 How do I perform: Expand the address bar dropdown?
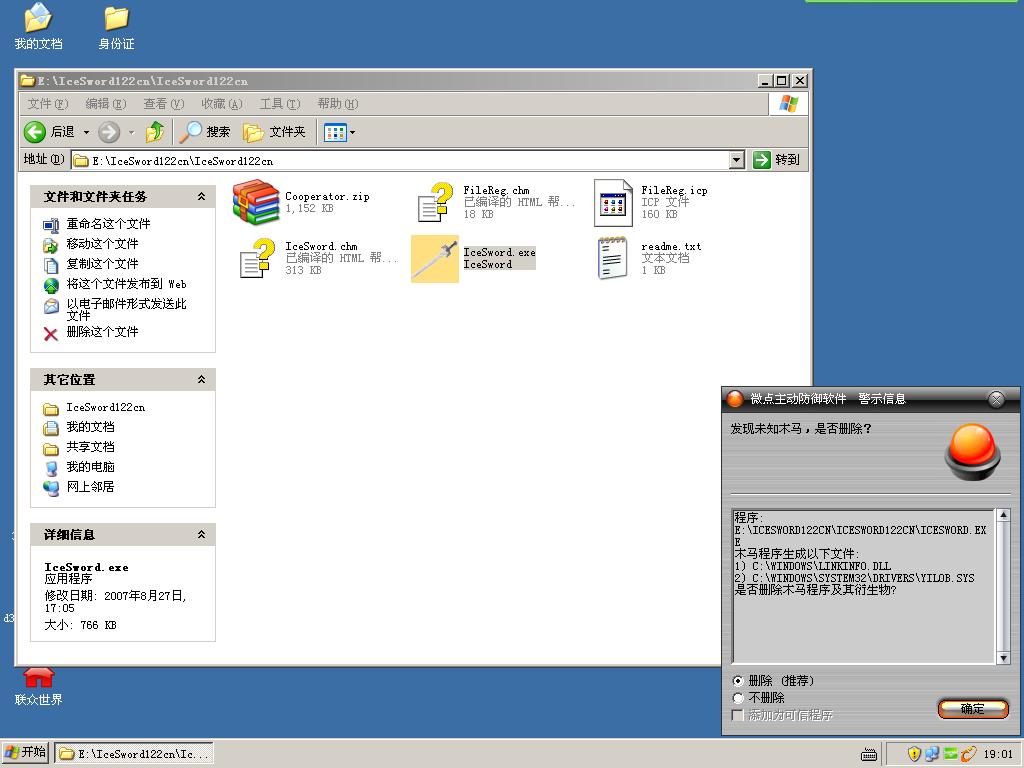pyautogui.click(x=737, y=160)
